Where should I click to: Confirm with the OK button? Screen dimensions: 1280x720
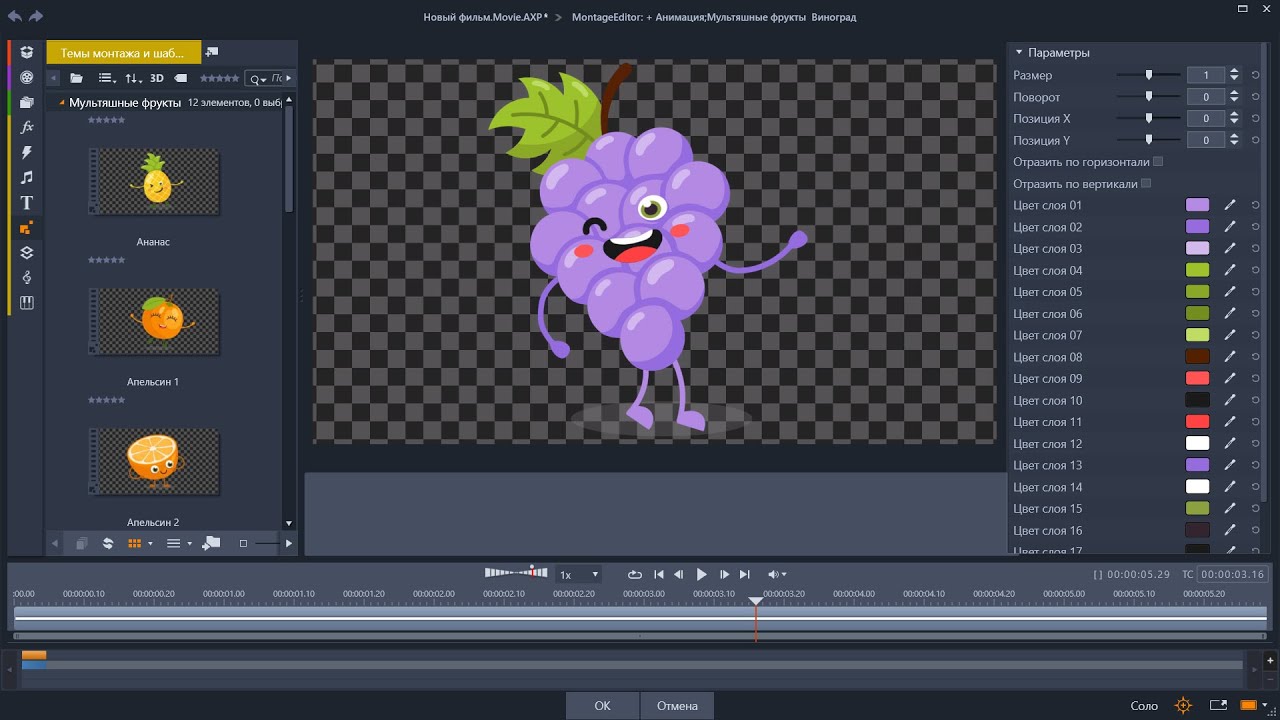point(602,706)
